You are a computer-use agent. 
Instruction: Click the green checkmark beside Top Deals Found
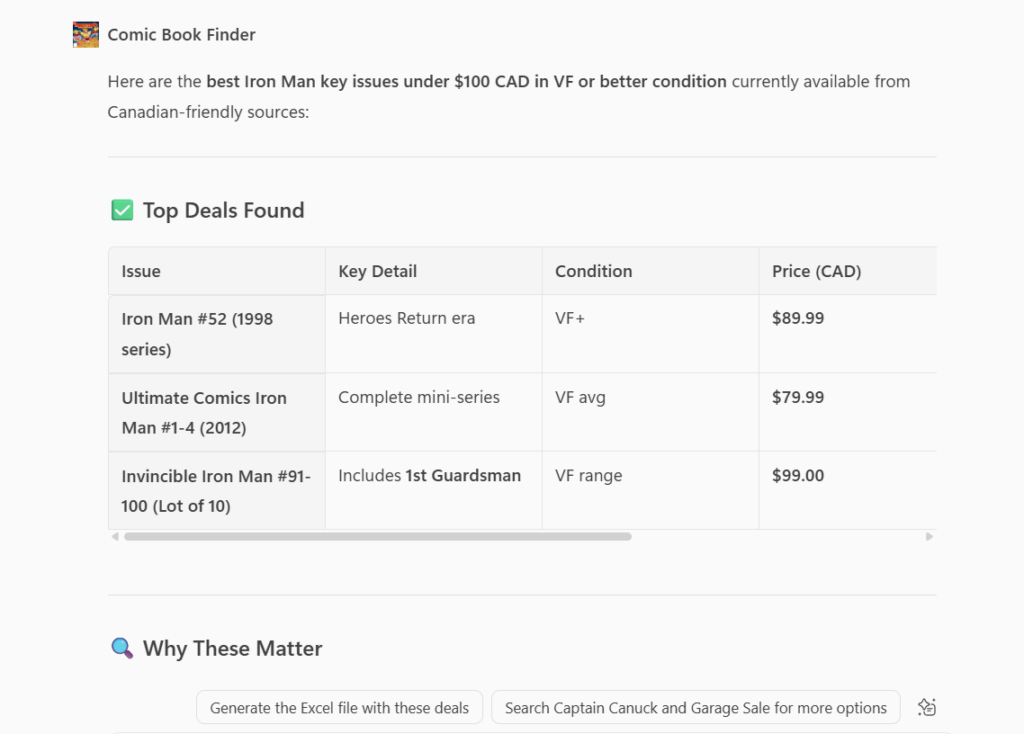[122, 210]
